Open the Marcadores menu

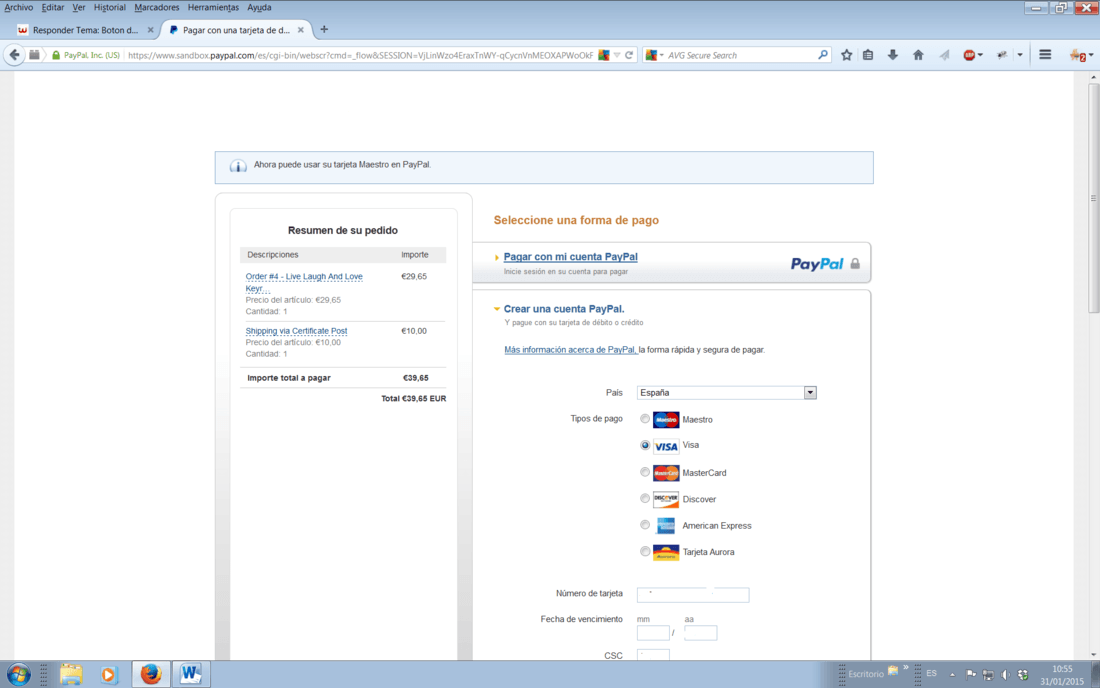tap(156, 7)
